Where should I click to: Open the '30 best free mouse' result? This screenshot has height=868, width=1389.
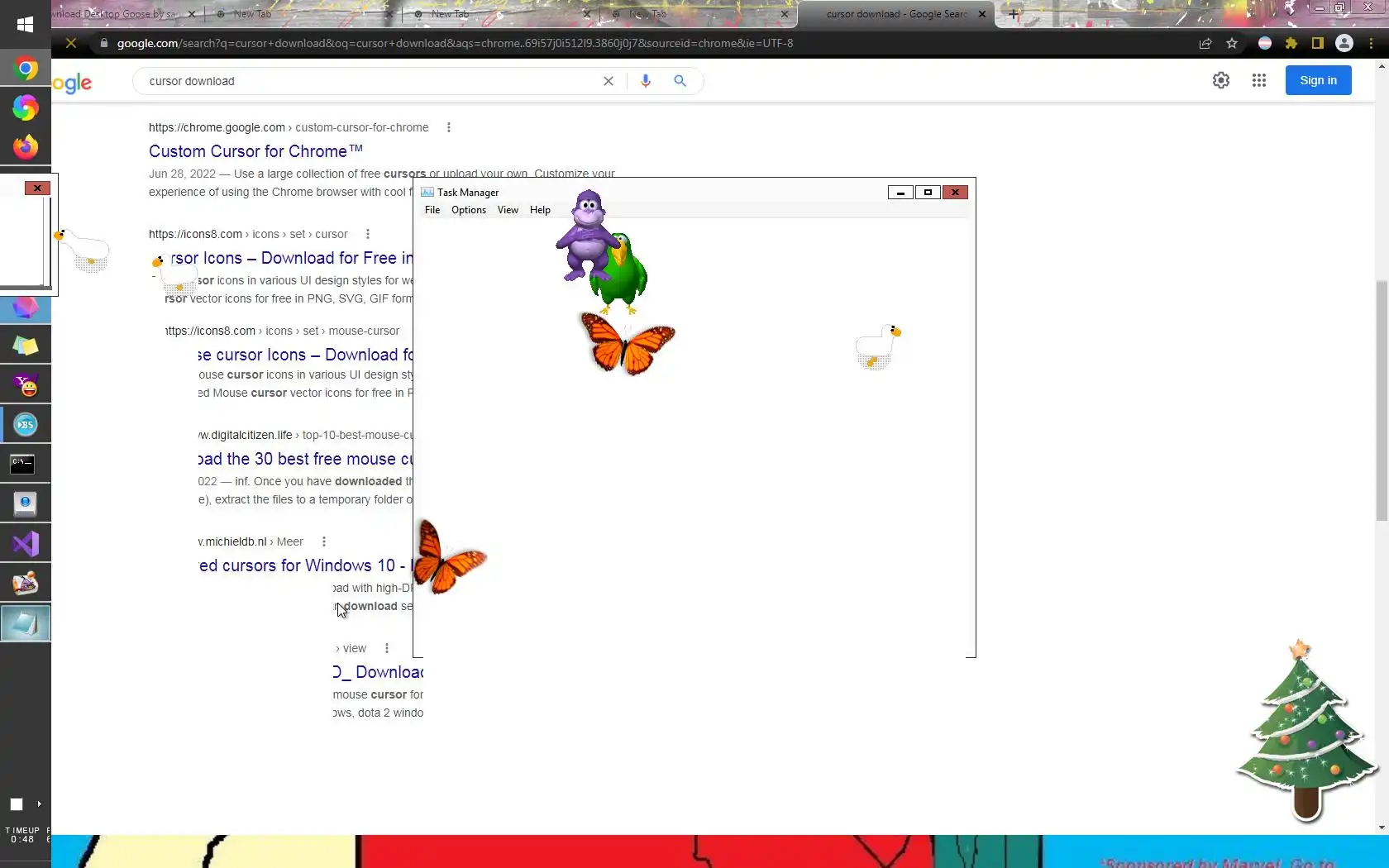(x=305, y=459)
